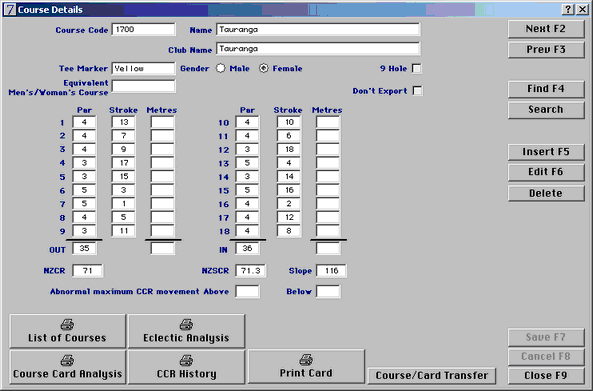This screenshot has width=593, height=391.
Task: Click the help question mark in title bar
Action: (x=568, y=9)
